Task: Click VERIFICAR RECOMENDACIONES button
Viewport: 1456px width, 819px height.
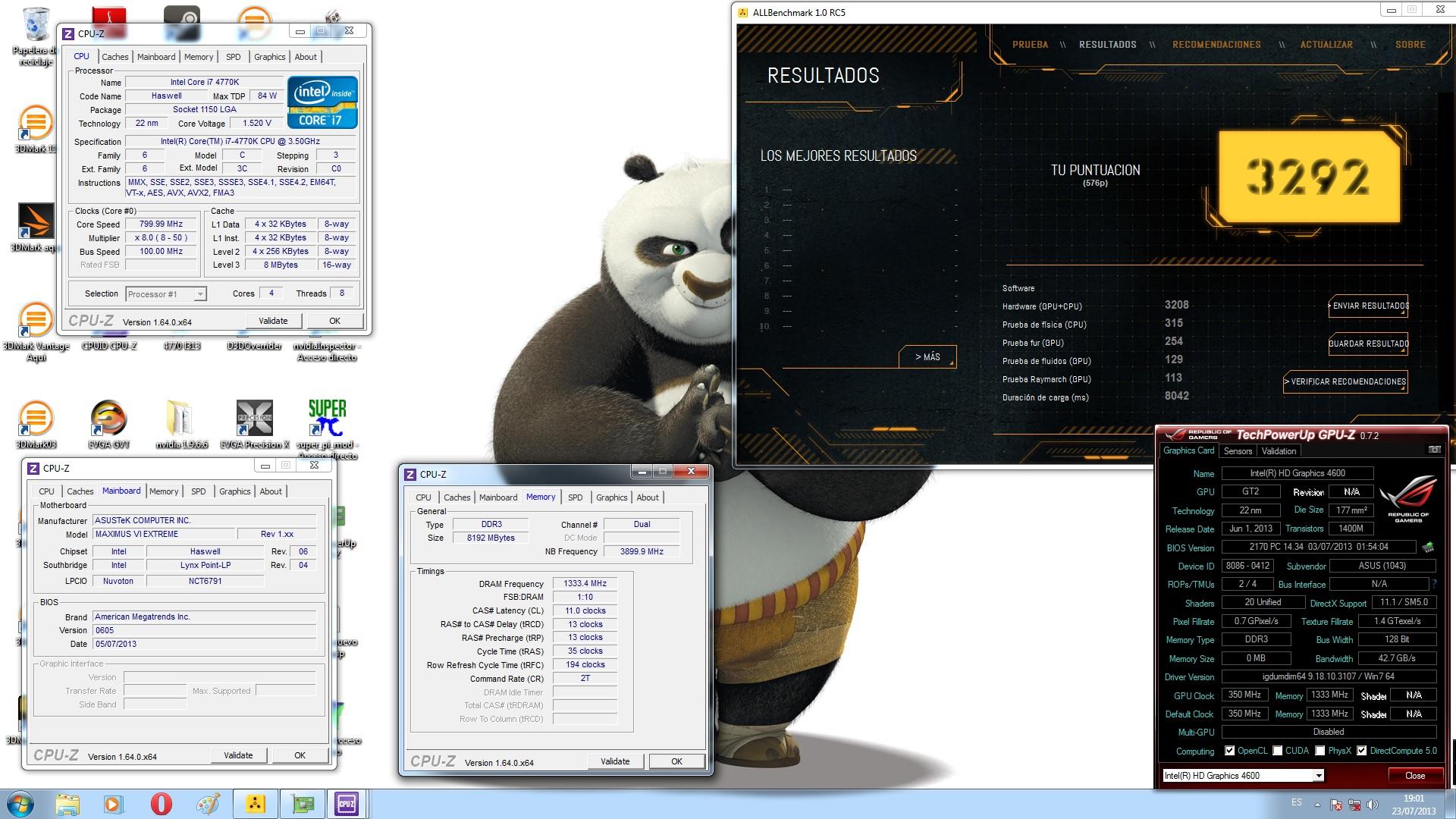Action: click(1346, 381)
